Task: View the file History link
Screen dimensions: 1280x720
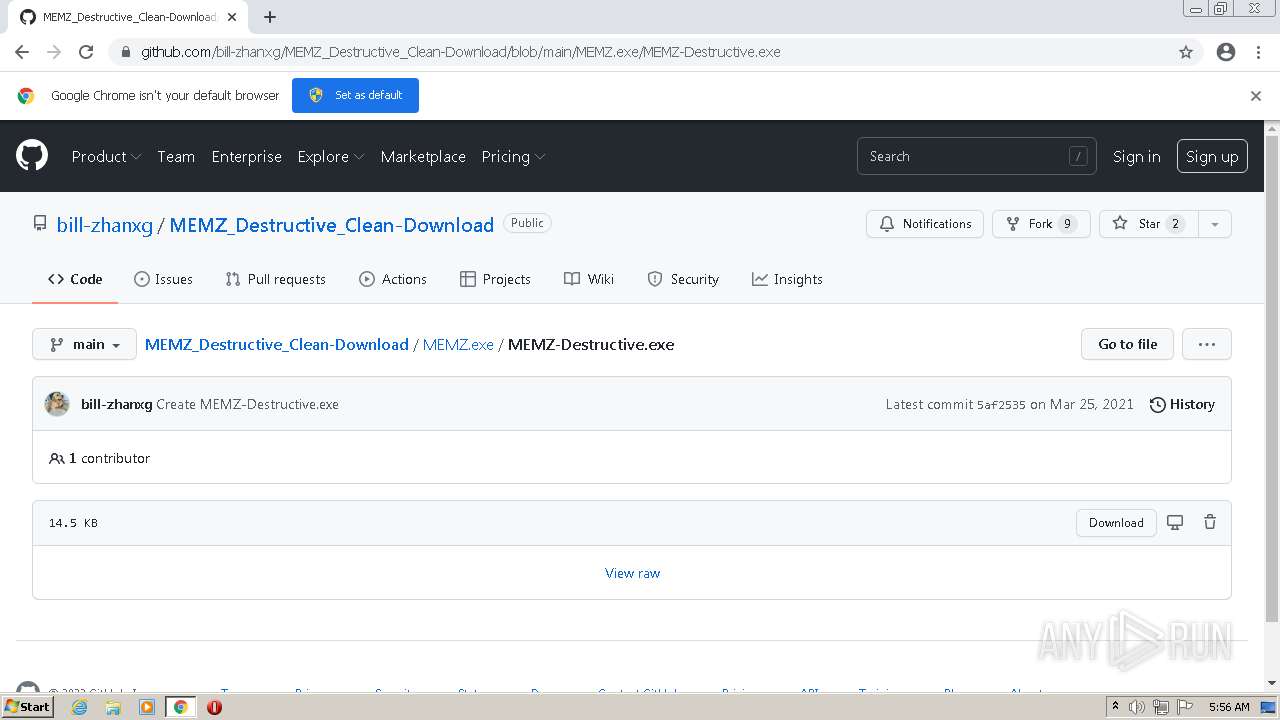Action: [1182, 404]
